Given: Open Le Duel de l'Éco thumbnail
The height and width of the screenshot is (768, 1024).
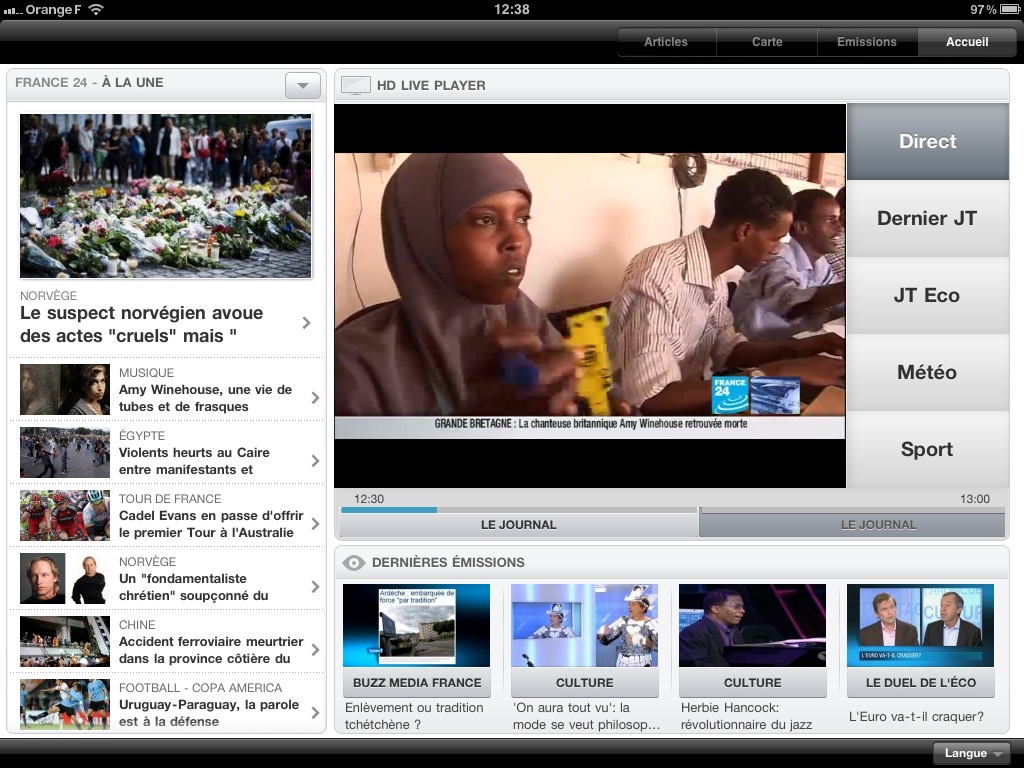Looking at the screenshot, I should (x=920, y=625).
